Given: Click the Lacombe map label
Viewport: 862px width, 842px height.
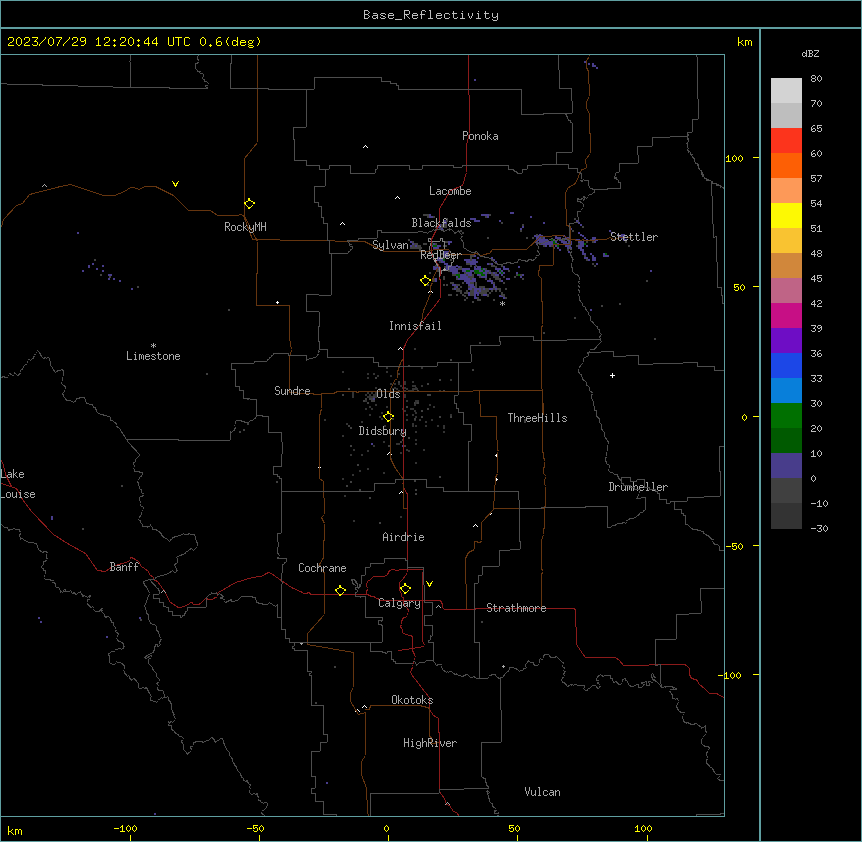Looking at the screenshot, I should click(x=450, y=191).
